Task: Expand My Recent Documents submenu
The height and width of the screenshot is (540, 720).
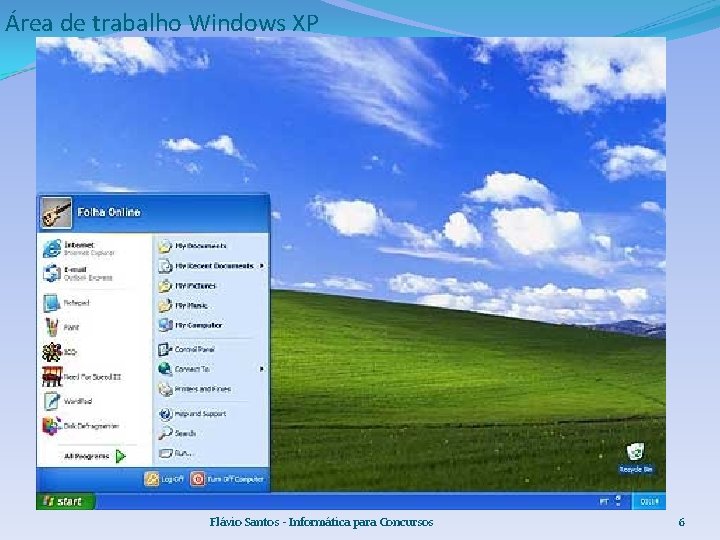Action: pyautogui.click(x=212, y=266)
